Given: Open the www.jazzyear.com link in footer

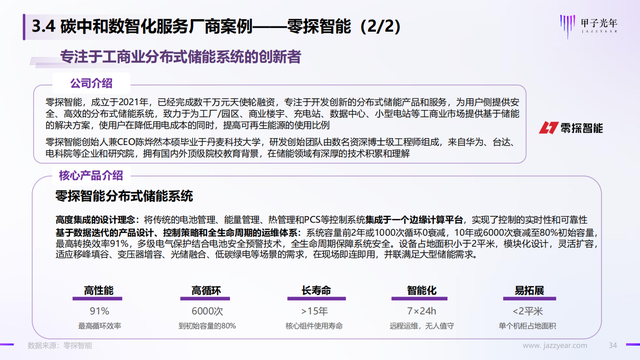Looking at the screenshot, I should point(555,345).
